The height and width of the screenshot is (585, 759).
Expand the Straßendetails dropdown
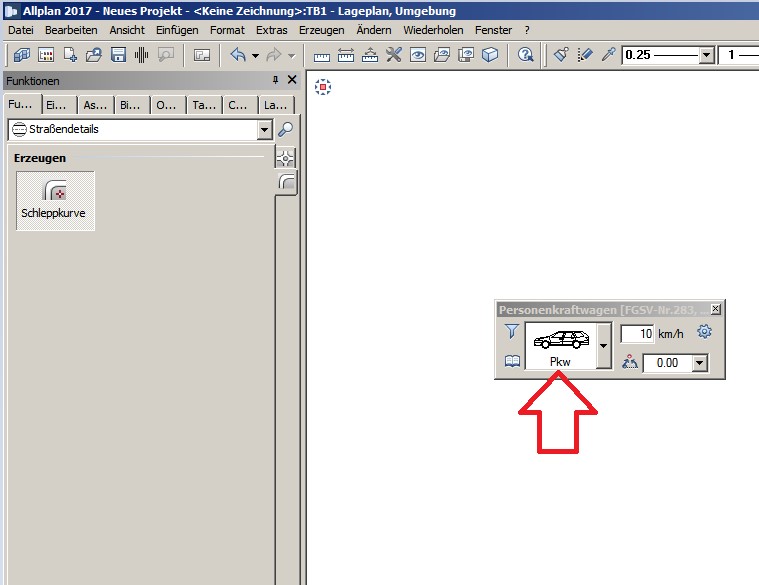coord(264,129)
